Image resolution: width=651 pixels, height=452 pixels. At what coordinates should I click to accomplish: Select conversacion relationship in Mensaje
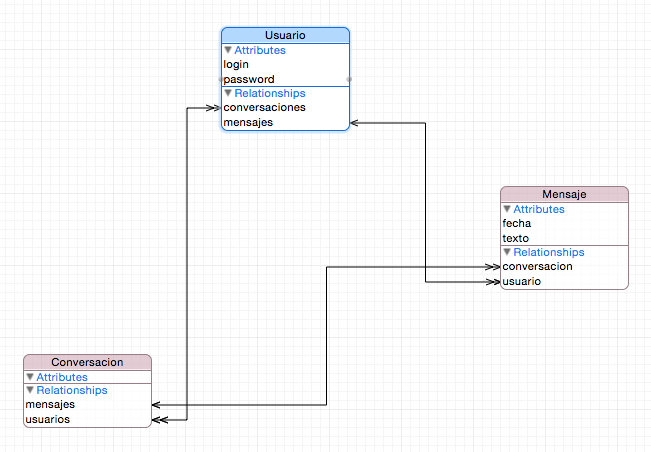tap(537, 267)
